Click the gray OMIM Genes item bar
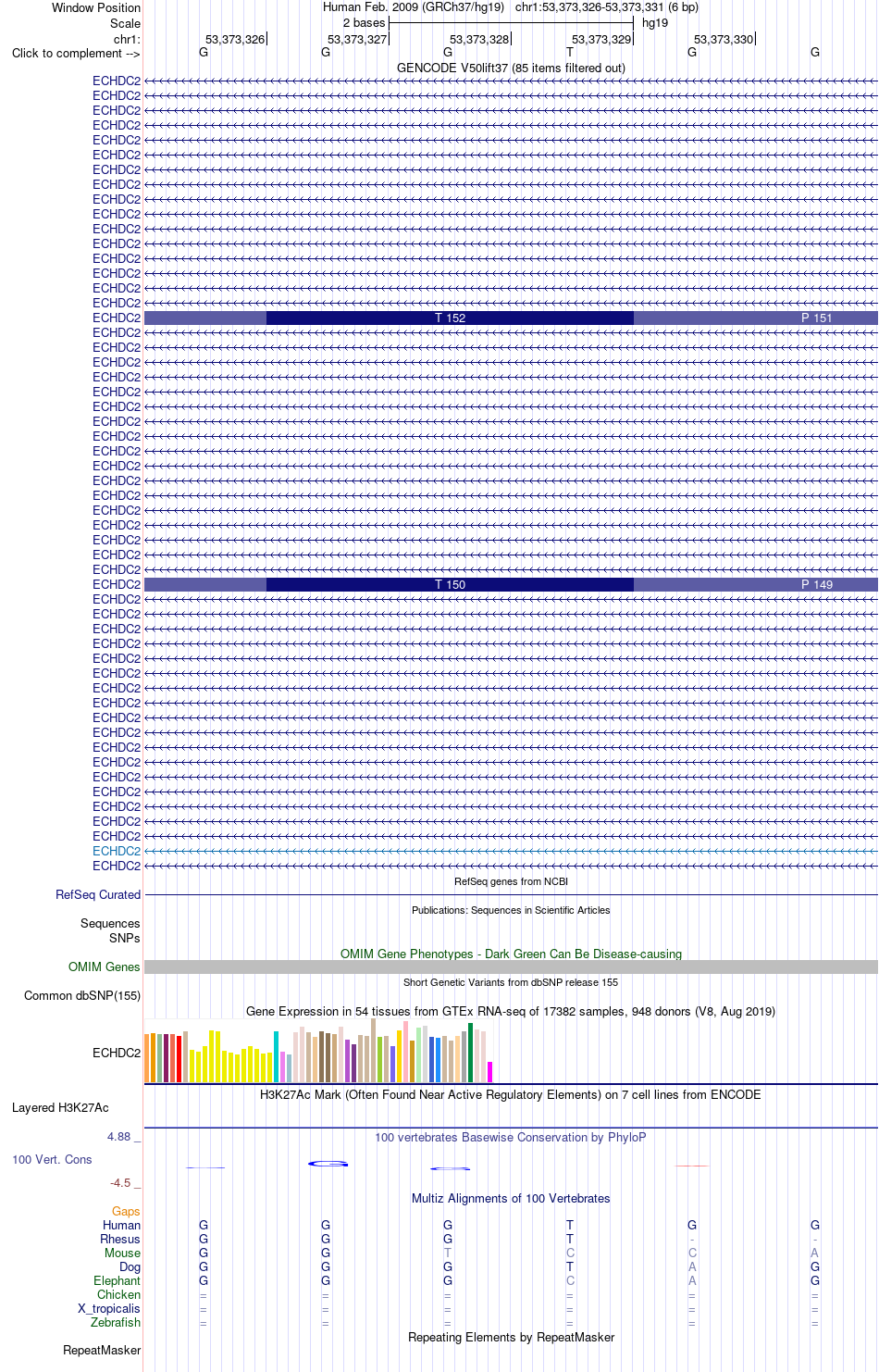The image size is (879, 1372). pyautogui.click(x=511, y=967)
